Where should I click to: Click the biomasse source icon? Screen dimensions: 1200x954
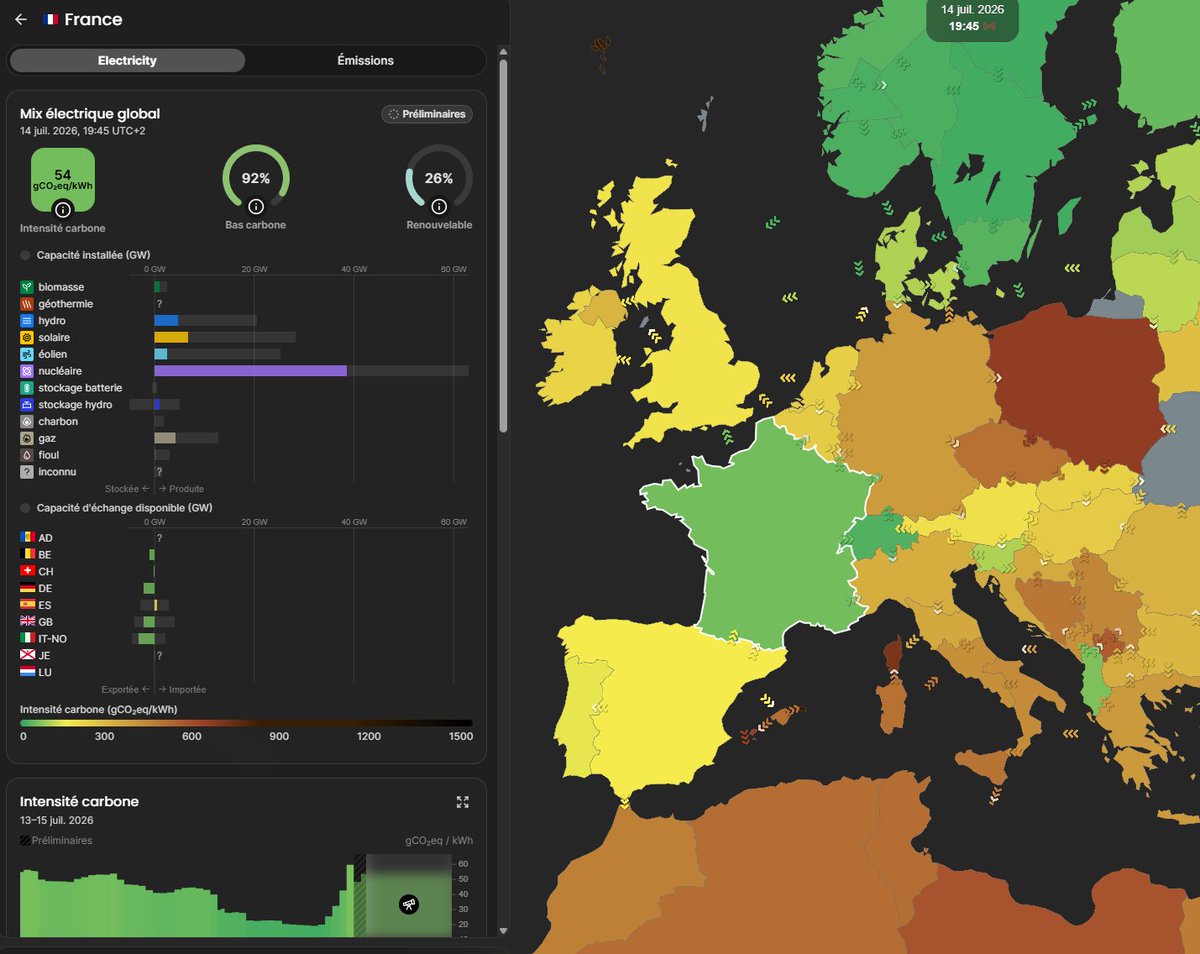(27, 287)
